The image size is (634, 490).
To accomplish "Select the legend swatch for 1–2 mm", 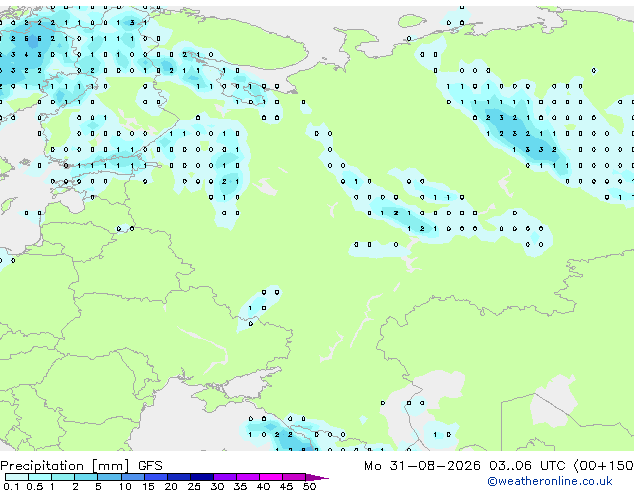I will 63,477.
